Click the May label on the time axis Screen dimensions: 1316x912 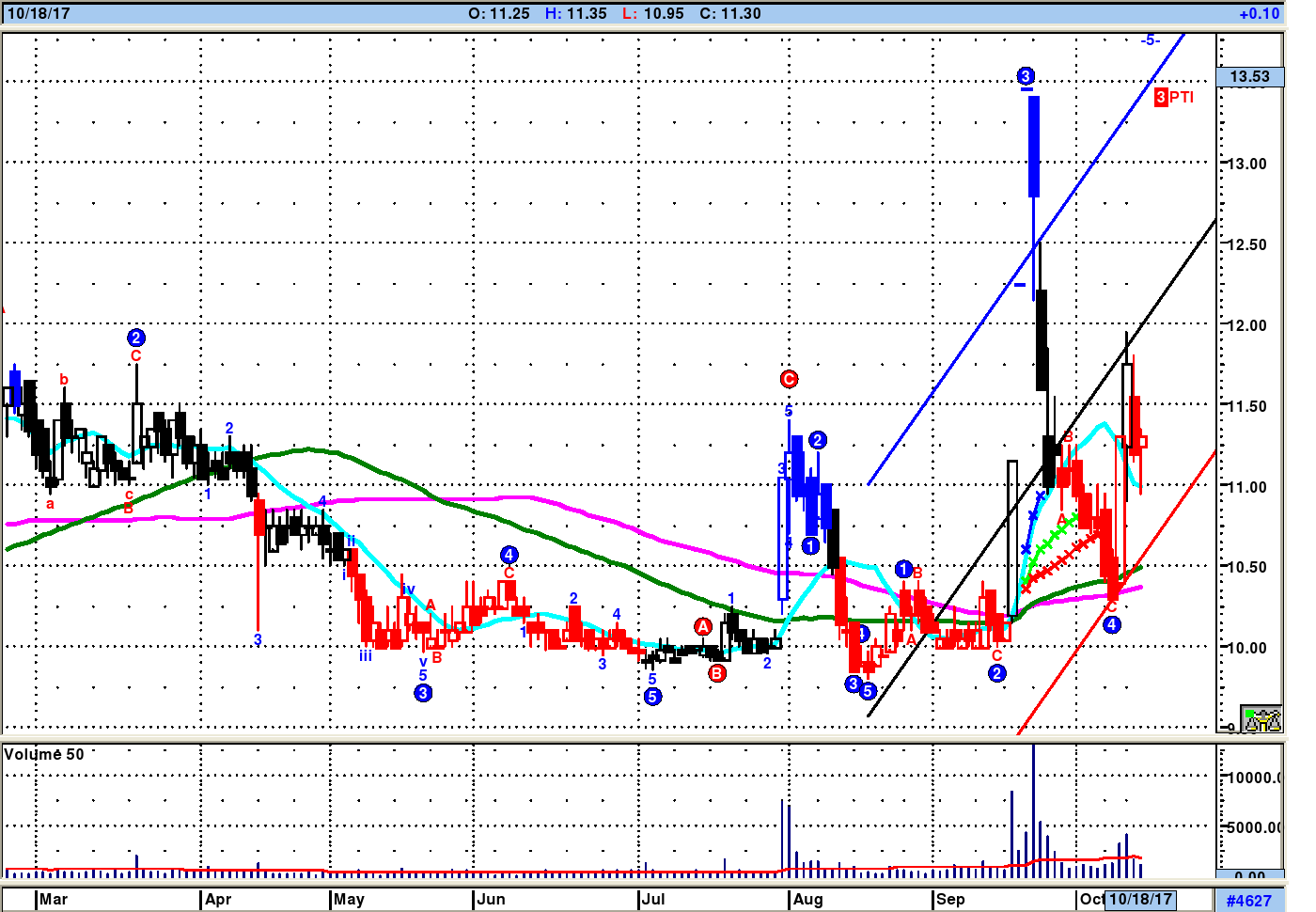point(349,899)
